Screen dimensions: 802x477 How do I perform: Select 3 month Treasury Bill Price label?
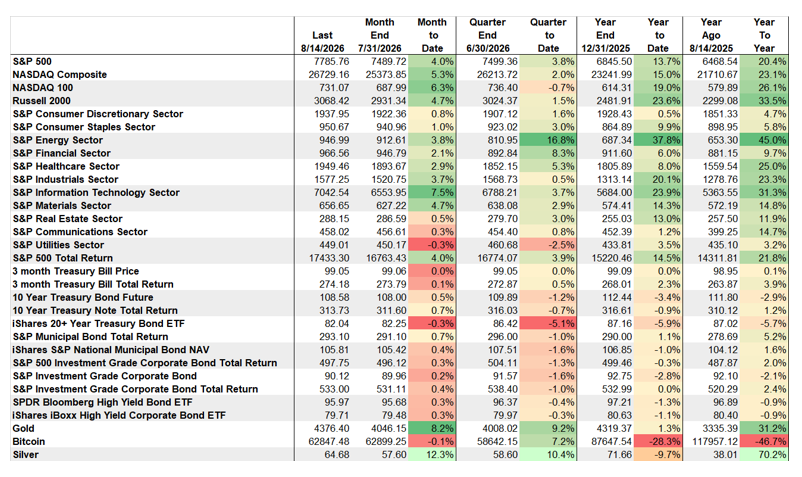point(76,271)
